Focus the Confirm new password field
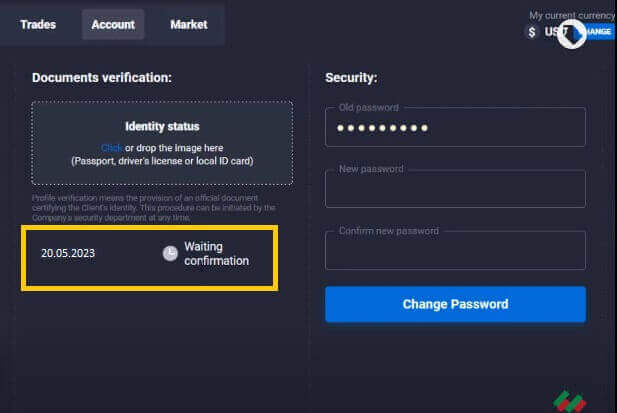This screenshot has width=617, height=413. pyautogui.click(x=455, y=249)
